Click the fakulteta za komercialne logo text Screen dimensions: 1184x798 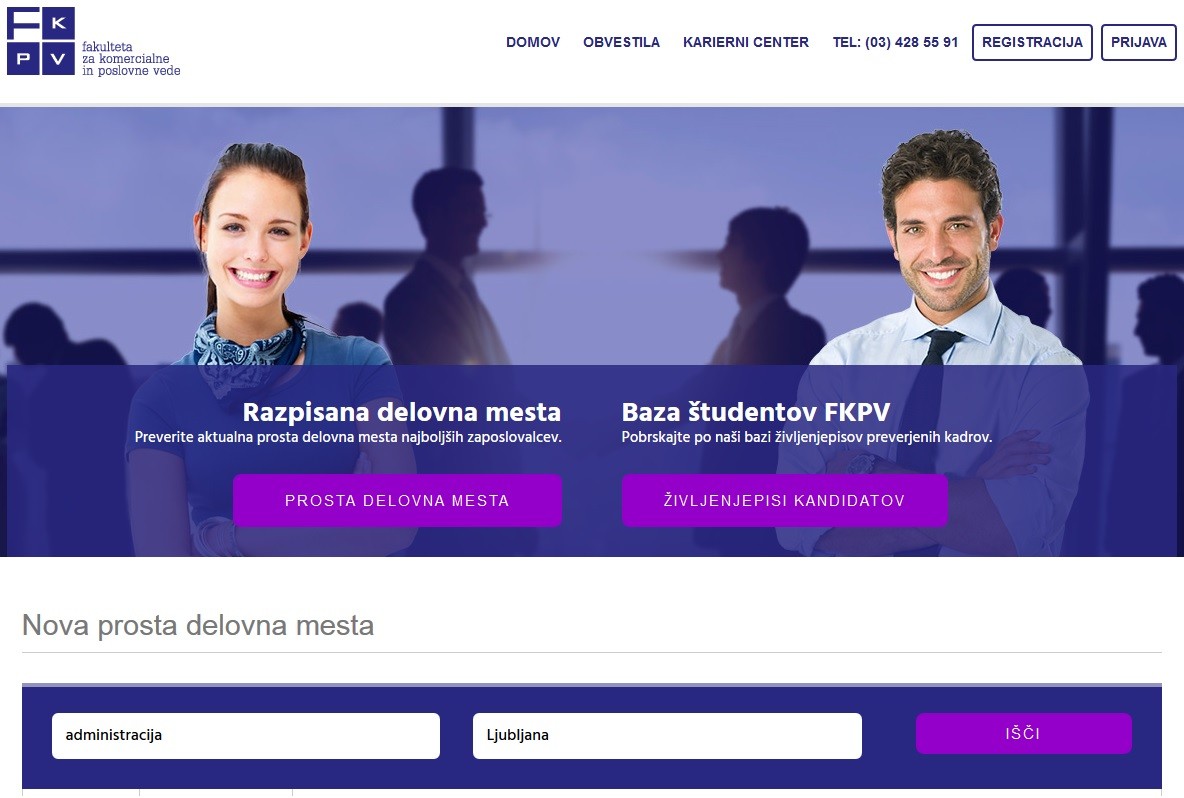point(131,59)
